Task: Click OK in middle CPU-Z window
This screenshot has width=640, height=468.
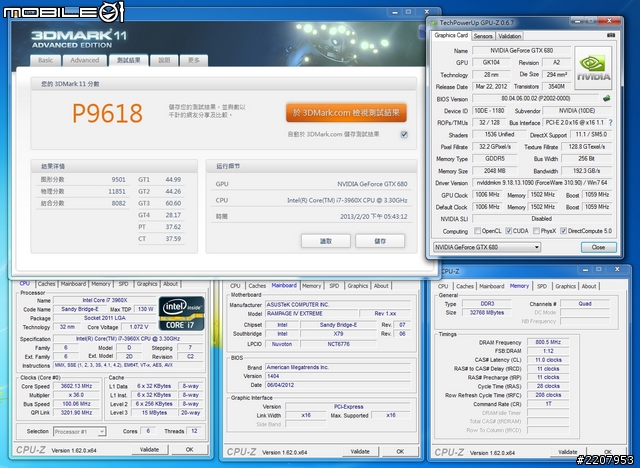Action: [400, 452]
